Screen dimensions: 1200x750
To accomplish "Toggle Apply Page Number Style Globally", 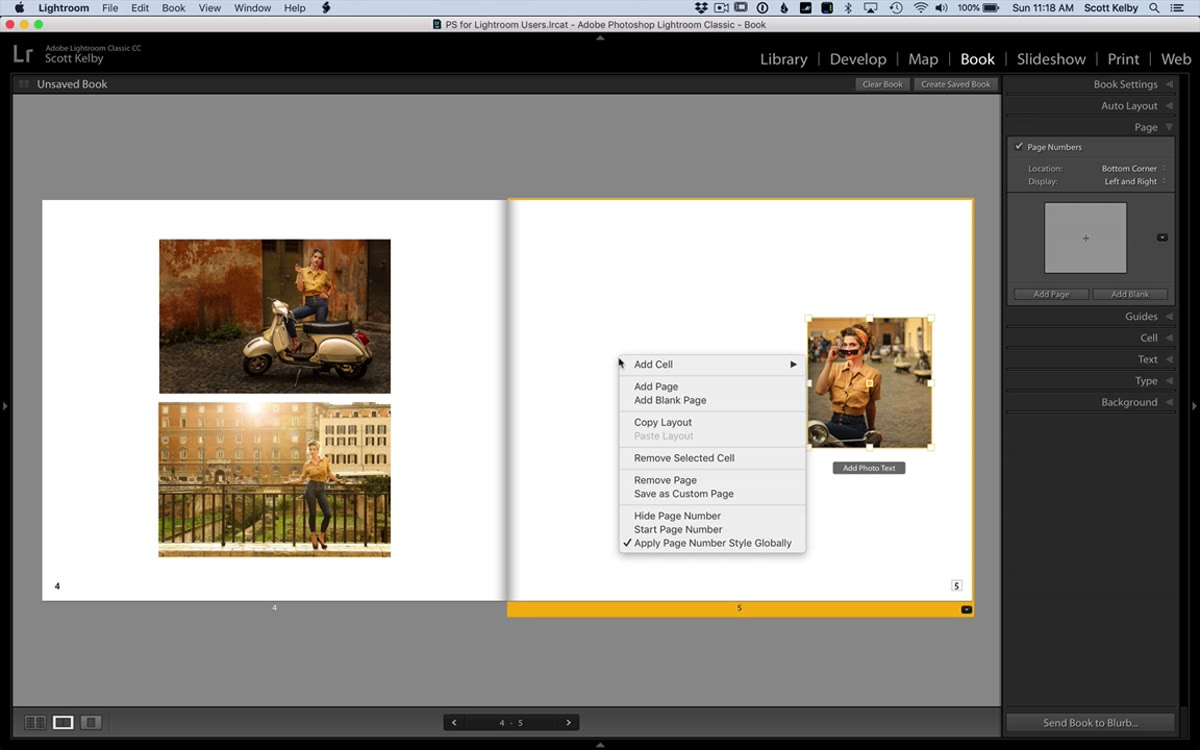I will coord(712,543).
